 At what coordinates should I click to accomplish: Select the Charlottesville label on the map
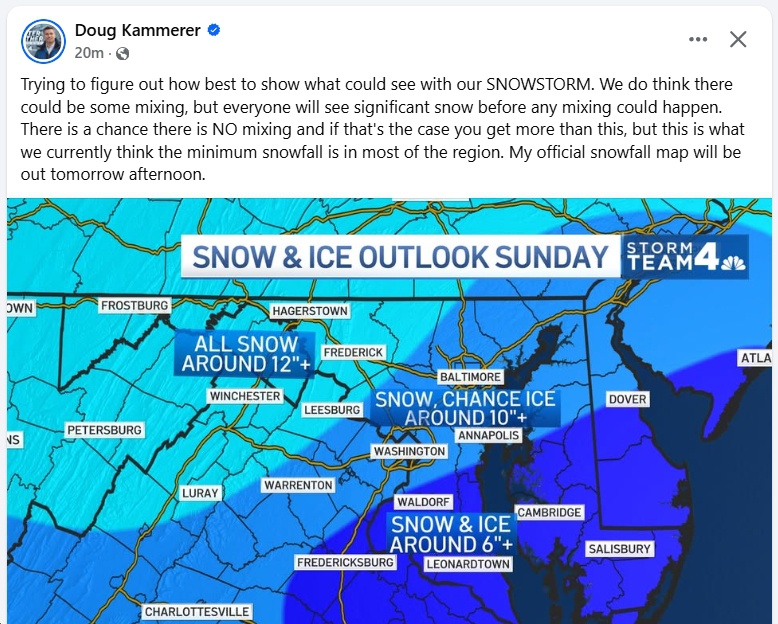pyautogui.click(x=197, y=611)
